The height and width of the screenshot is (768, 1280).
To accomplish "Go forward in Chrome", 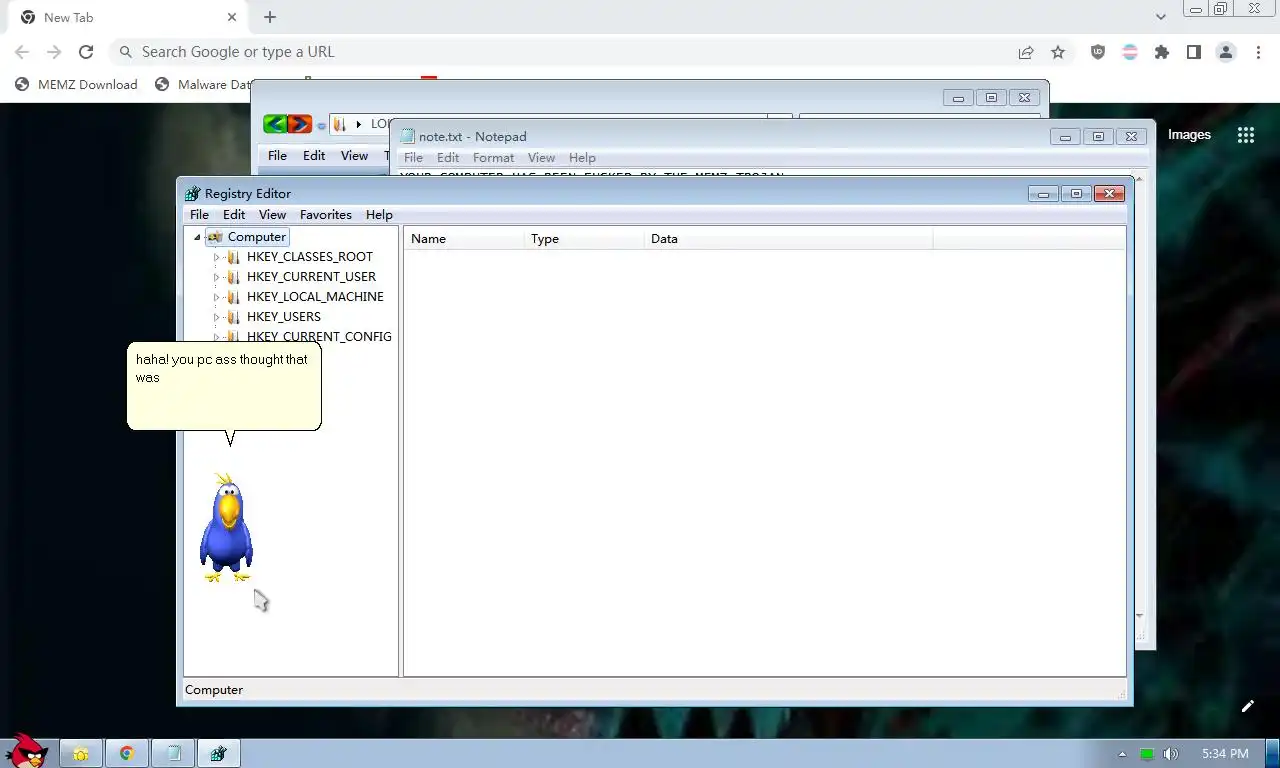I will click(x=54, y=52).
